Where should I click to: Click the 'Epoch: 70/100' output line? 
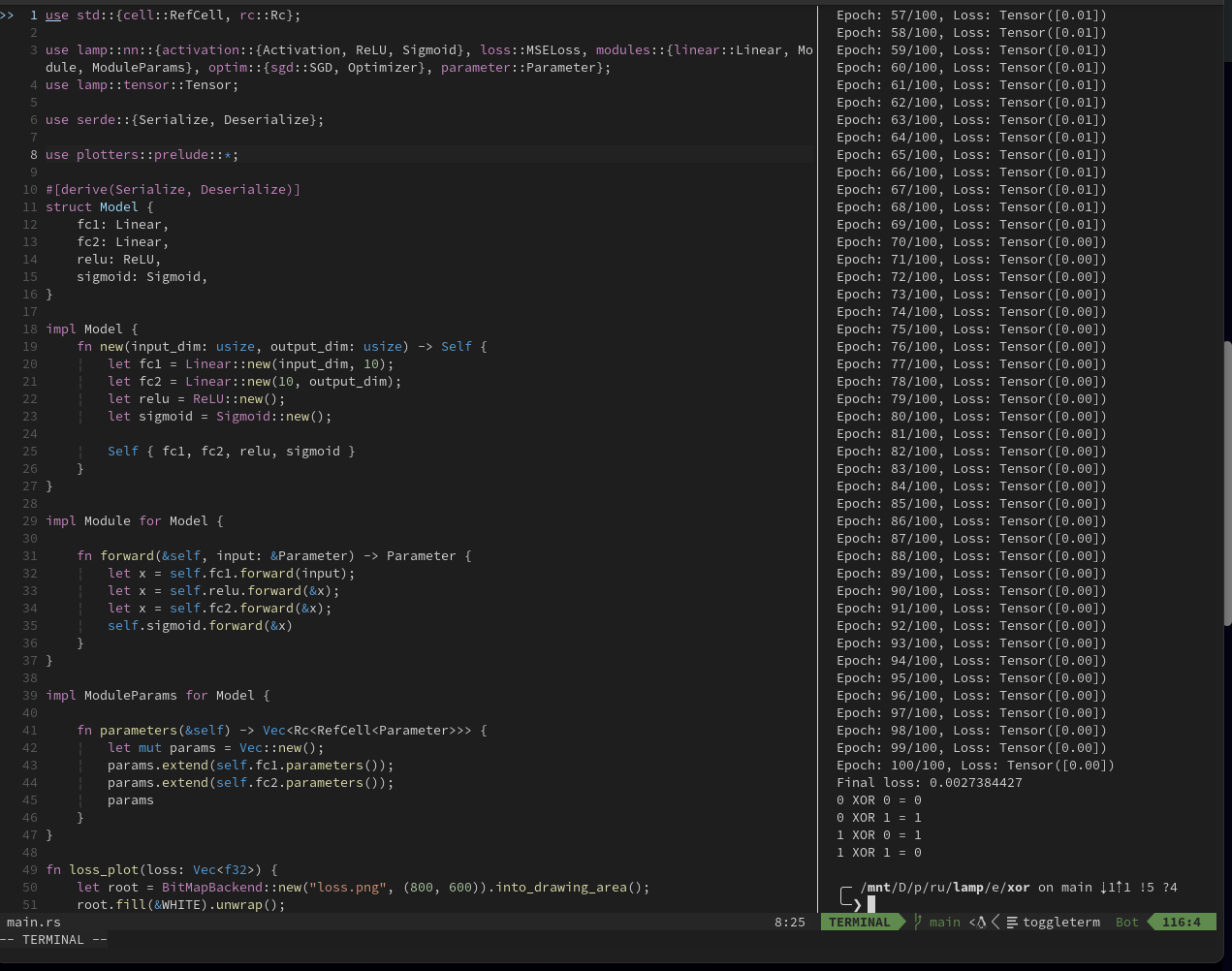[x=972, y=241]
